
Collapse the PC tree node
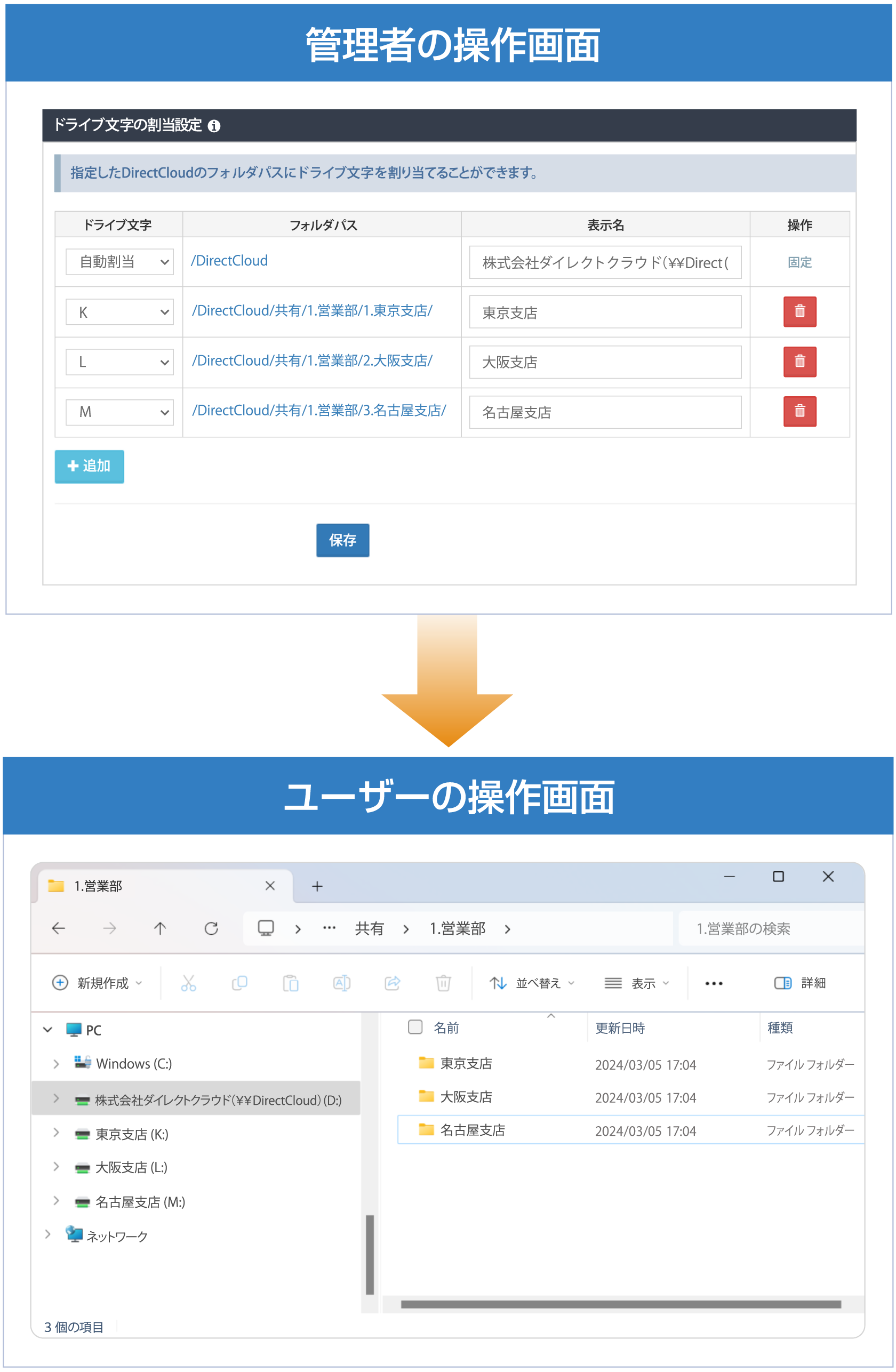tap(48, 1029)
